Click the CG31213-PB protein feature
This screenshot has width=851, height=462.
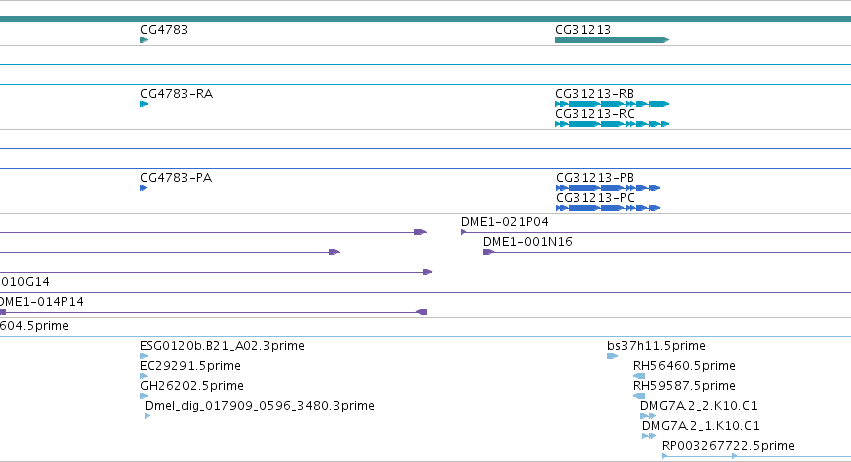608,188
